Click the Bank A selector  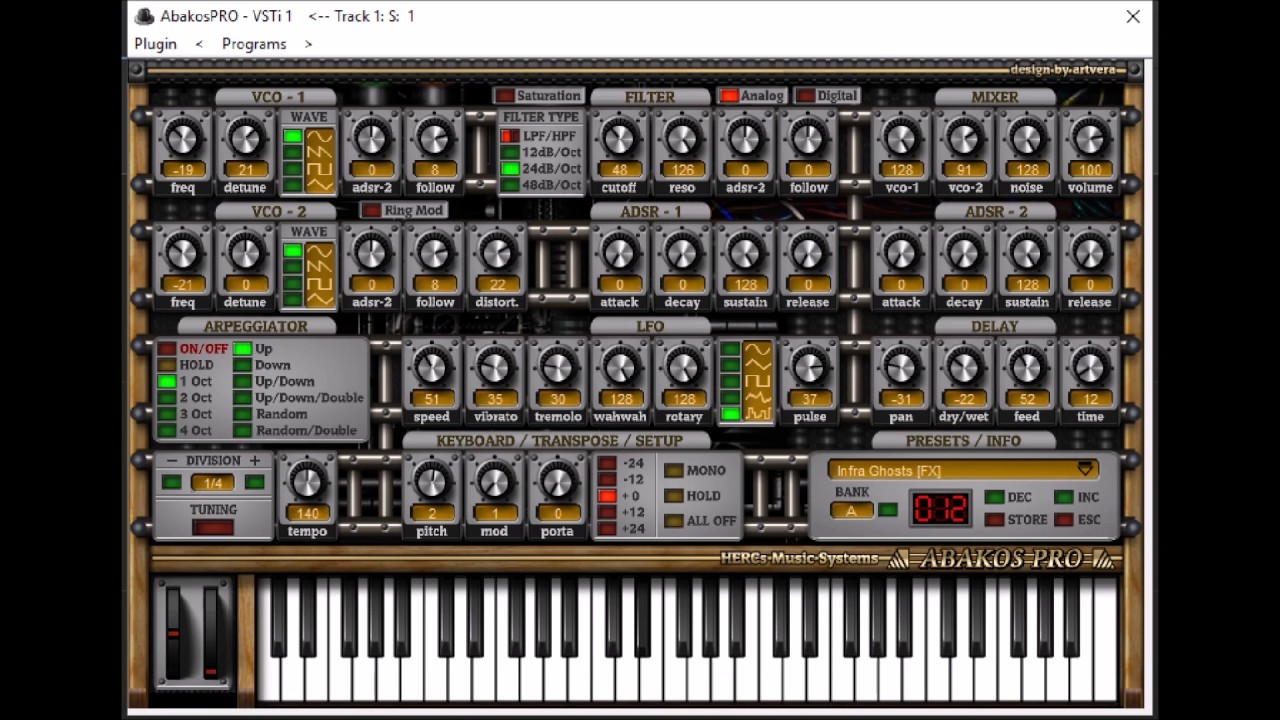851,511
